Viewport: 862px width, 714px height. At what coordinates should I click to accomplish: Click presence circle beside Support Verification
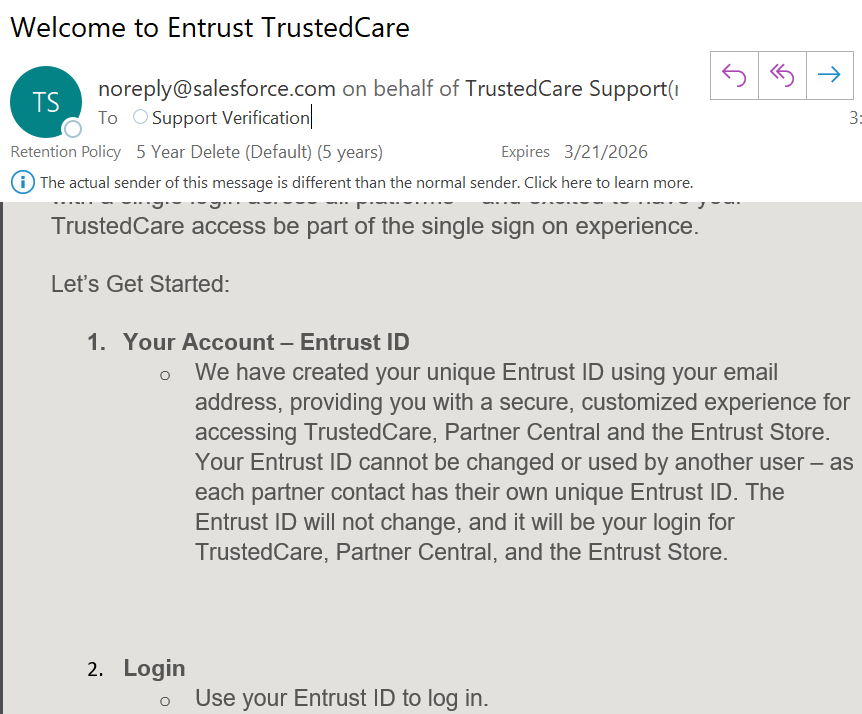click(140, 118)
